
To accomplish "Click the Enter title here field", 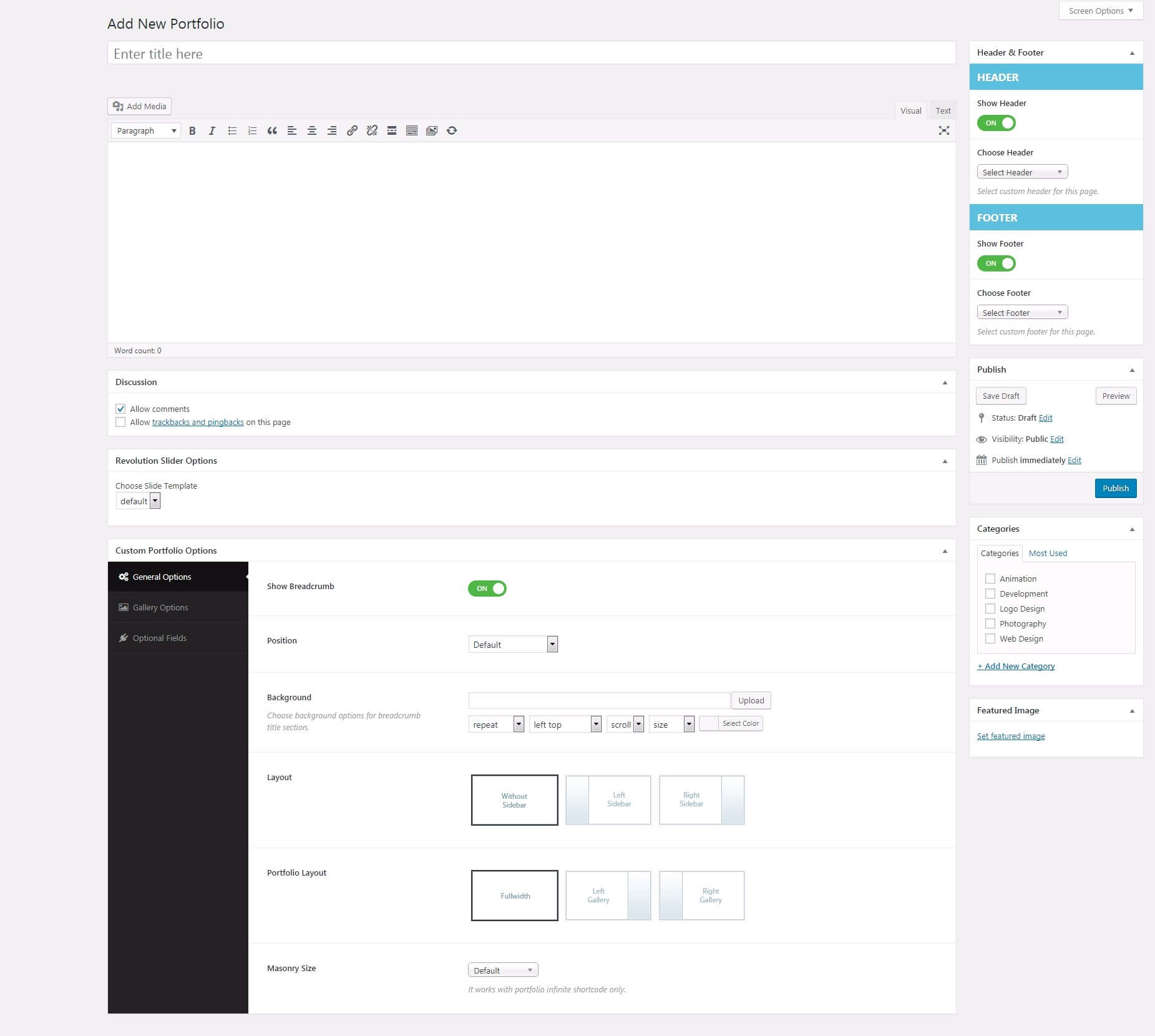I will [532, 53].
